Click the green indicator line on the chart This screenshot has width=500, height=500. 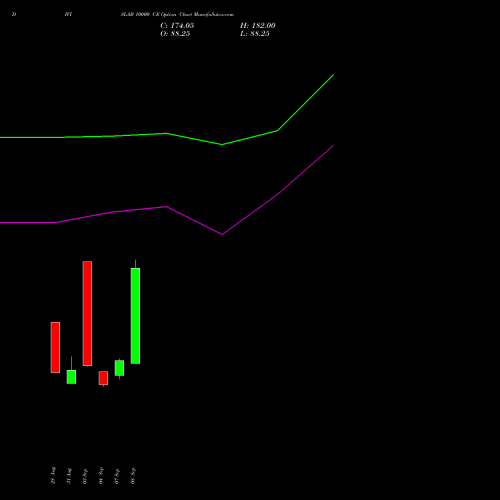pos(166,133)
